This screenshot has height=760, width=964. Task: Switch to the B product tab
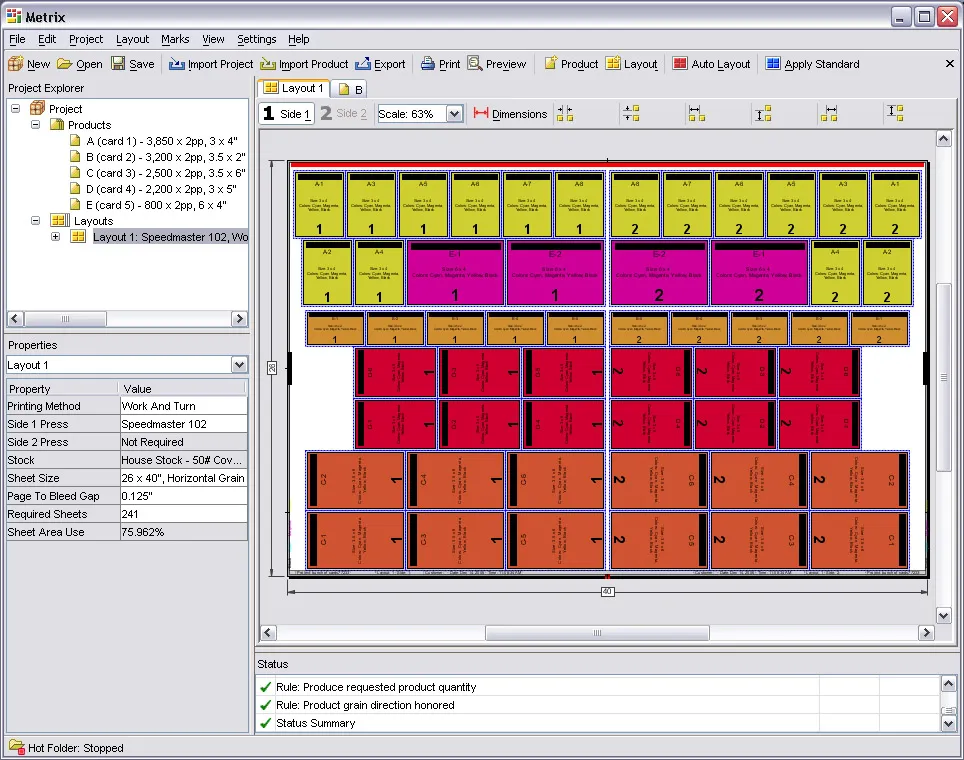tap(350, 89)
